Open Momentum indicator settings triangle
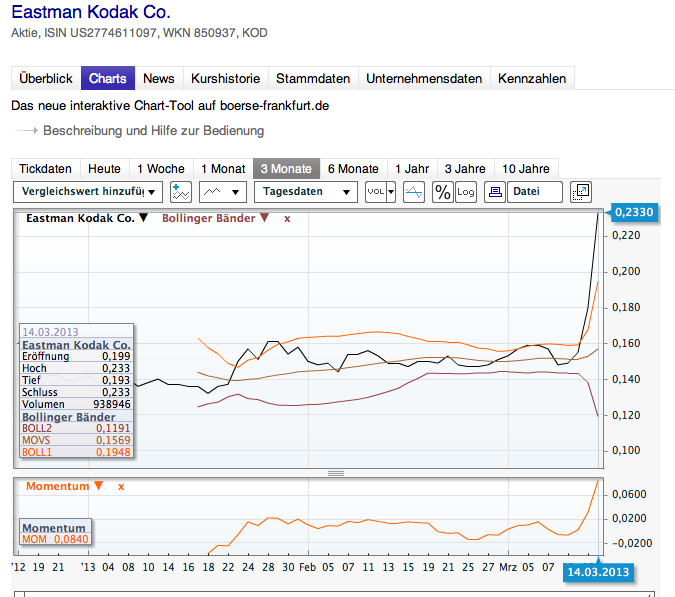The width and height of the screenshot is (675, 597). tap(98, 486)
